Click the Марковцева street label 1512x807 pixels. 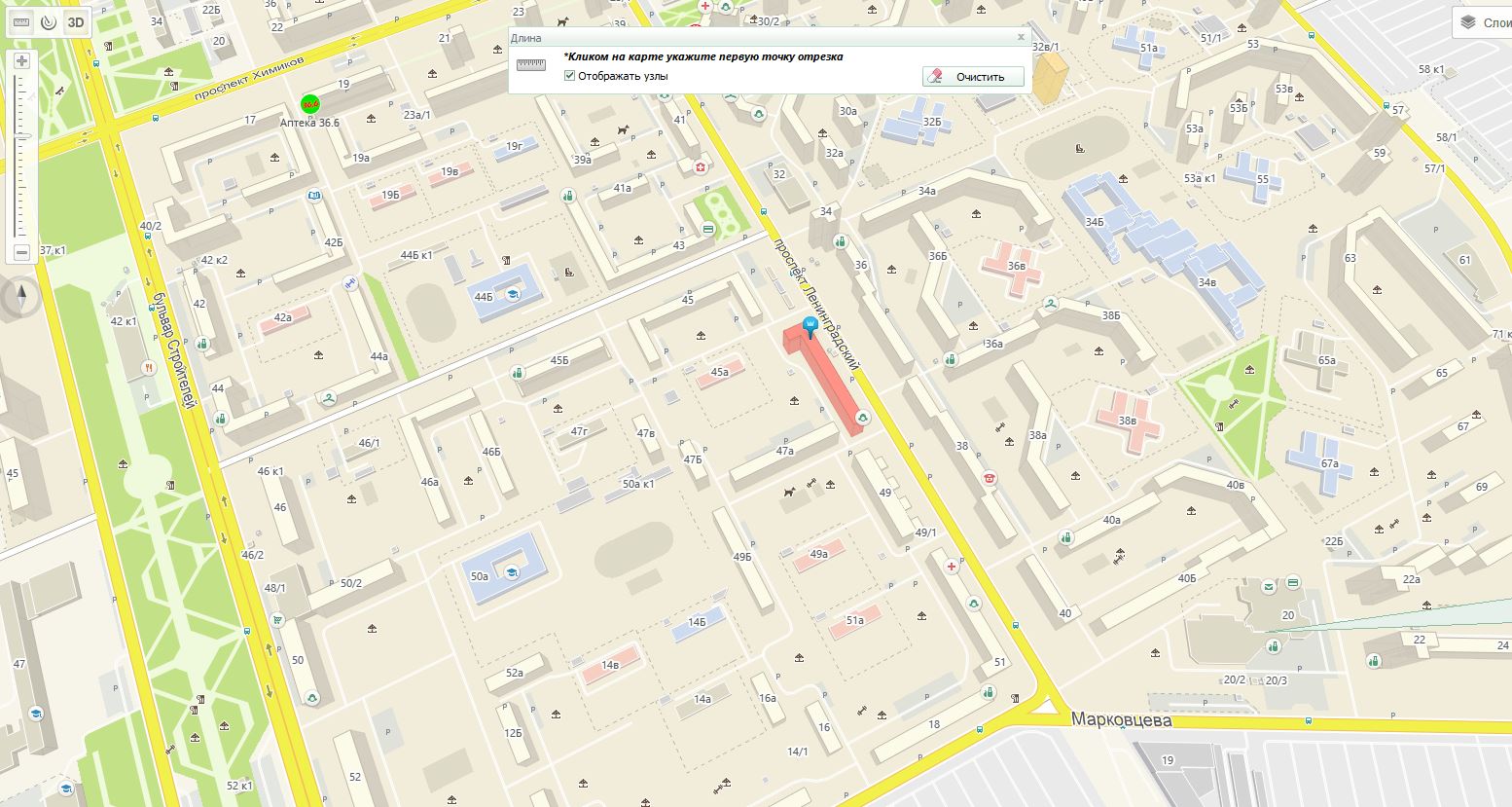tap(1121, 721)
